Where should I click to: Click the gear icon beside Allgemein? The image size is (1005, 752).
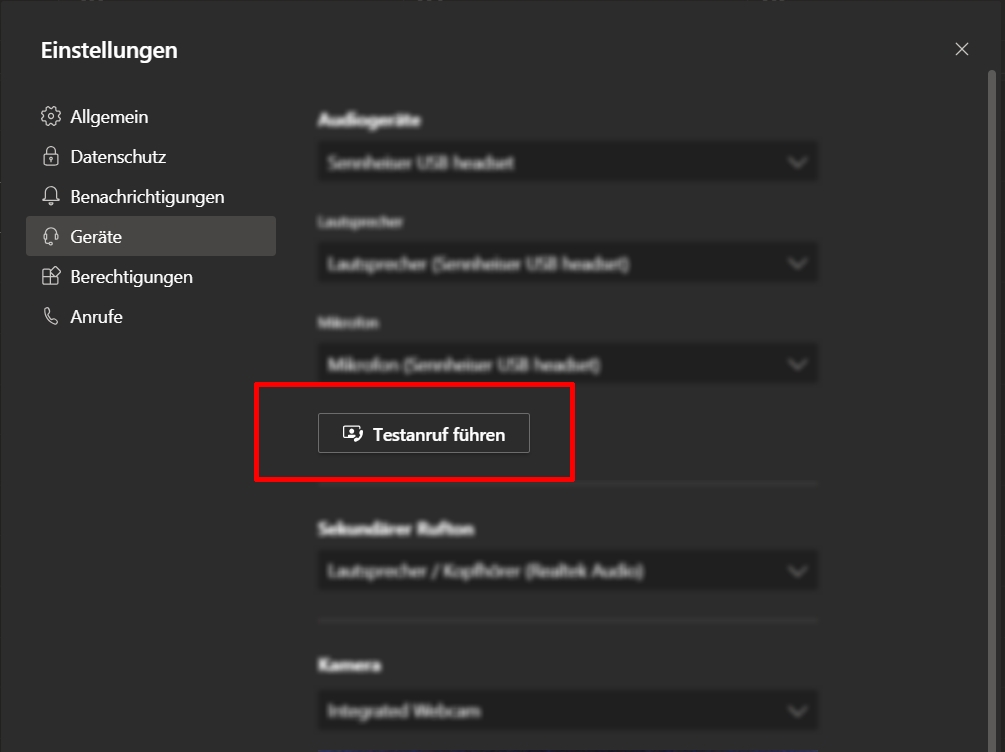(51, 117)
